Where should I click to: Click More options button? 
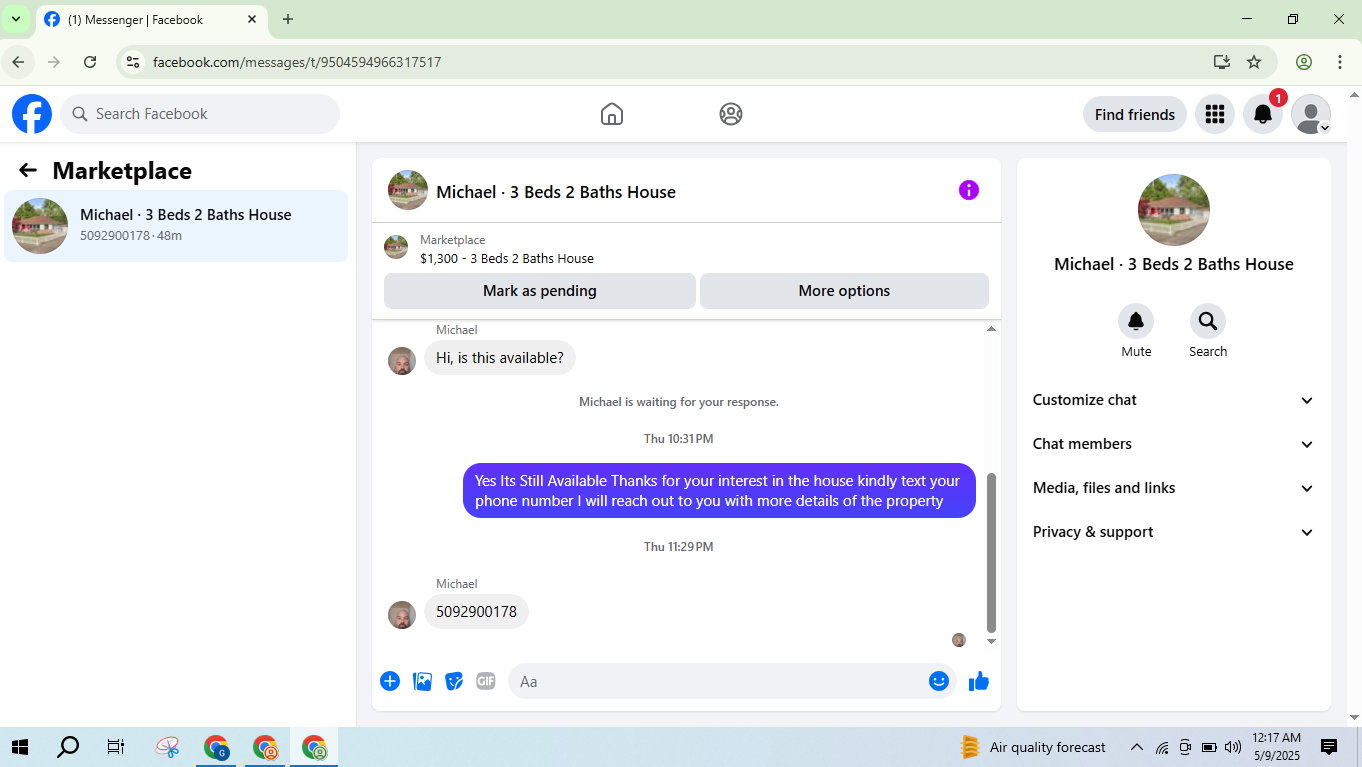click(844, 291)
